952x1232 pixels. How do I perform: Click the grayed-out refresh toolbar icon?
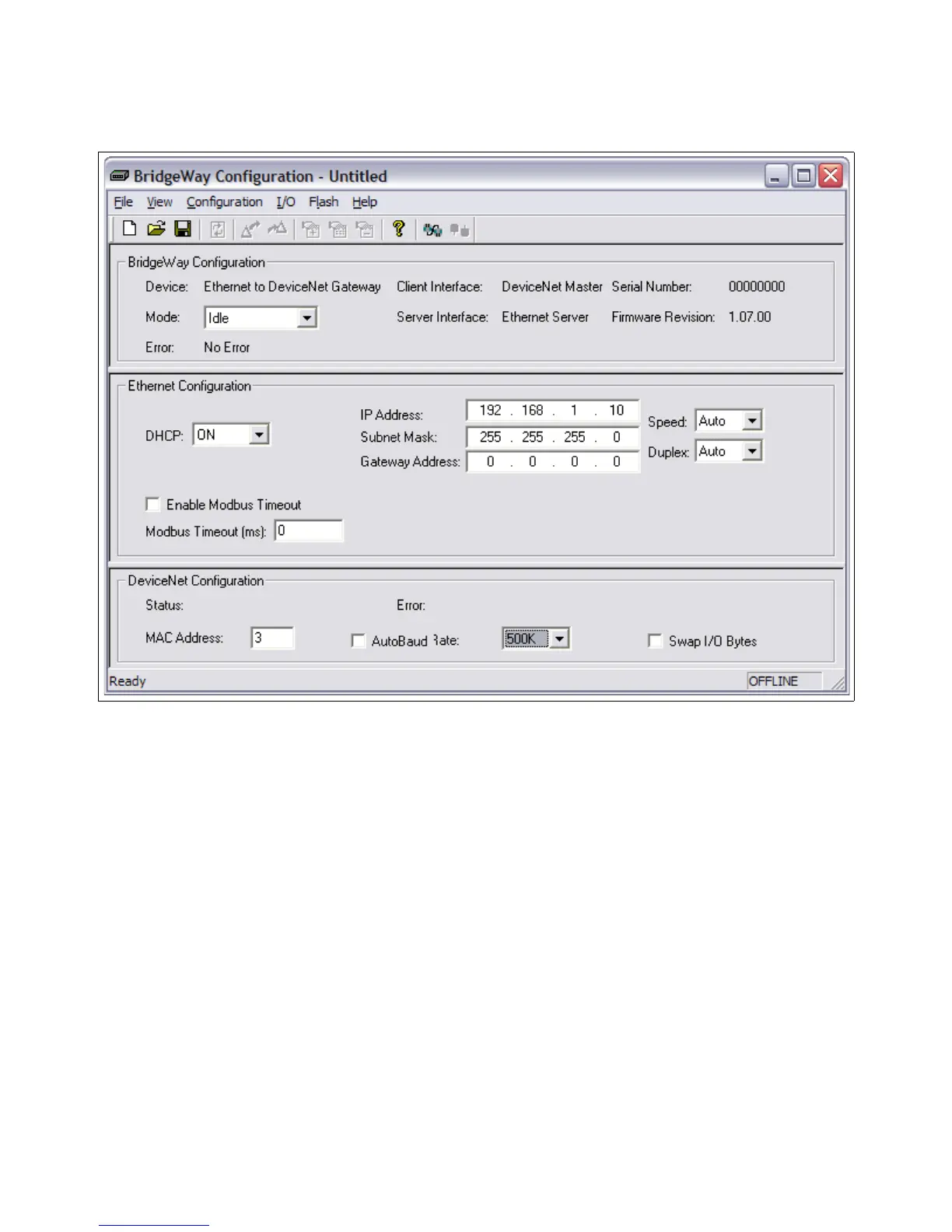tap(218, 229)
